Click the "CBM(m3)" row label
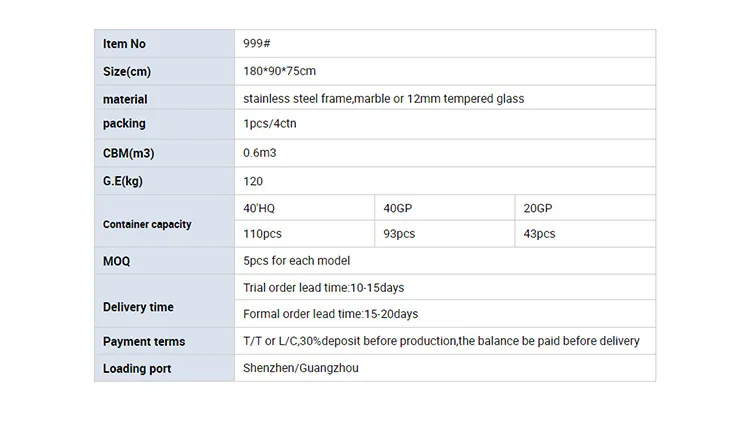The width and height of the screenshot is (750, 421). 129,154
